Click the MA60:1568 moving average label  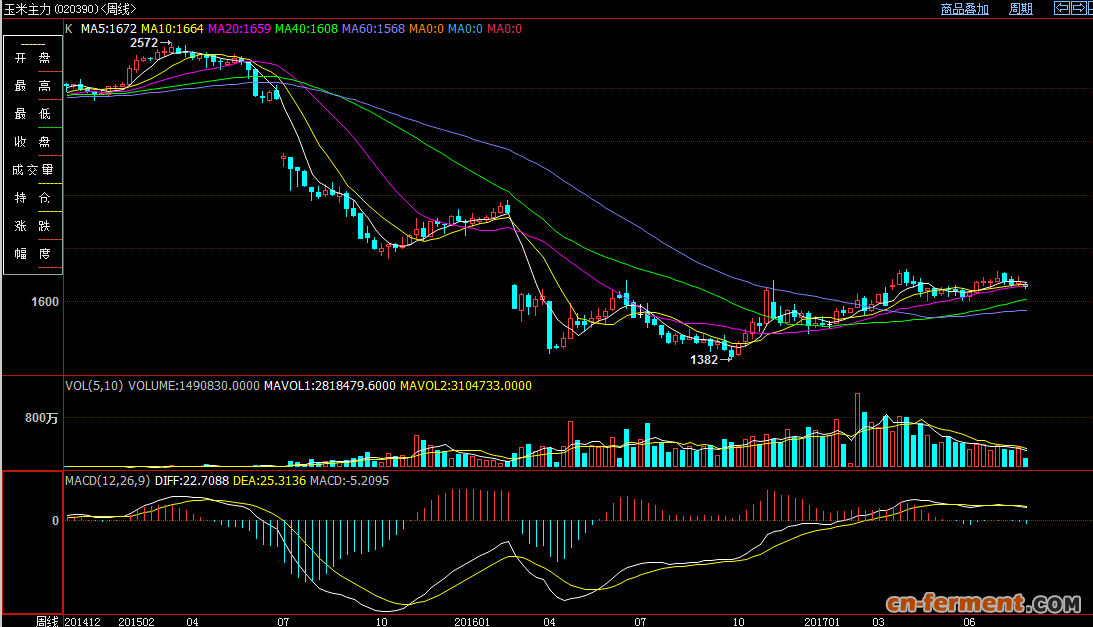coord(373,29)
